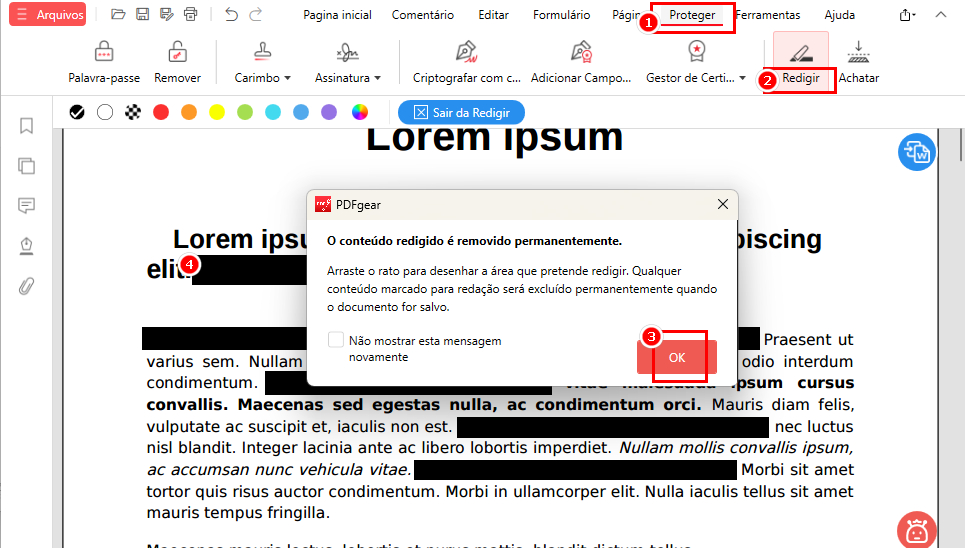Pick the green color swatch

pyautogui.click(x=245, y=112)
